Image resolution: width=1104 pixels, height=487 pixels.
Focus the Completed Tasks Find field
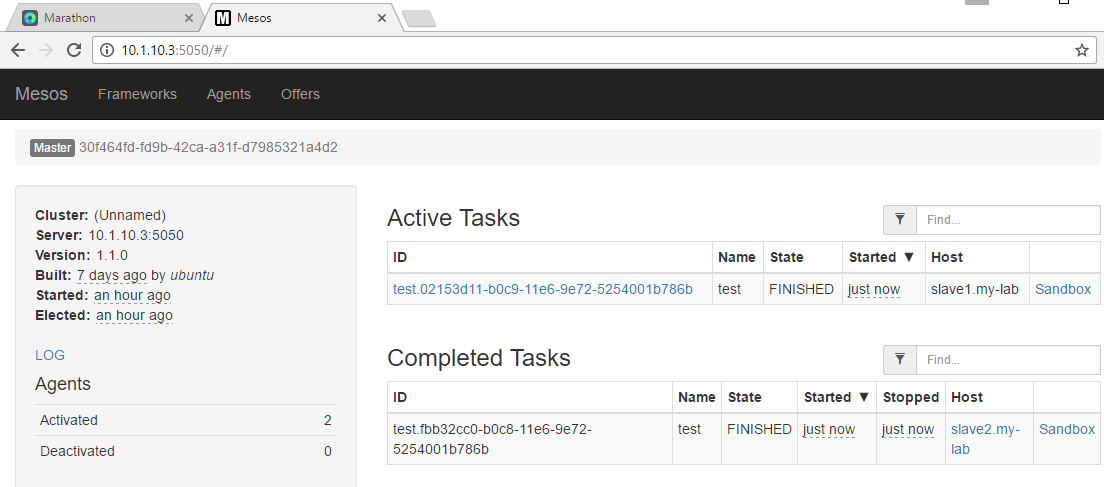[1008, 360]
